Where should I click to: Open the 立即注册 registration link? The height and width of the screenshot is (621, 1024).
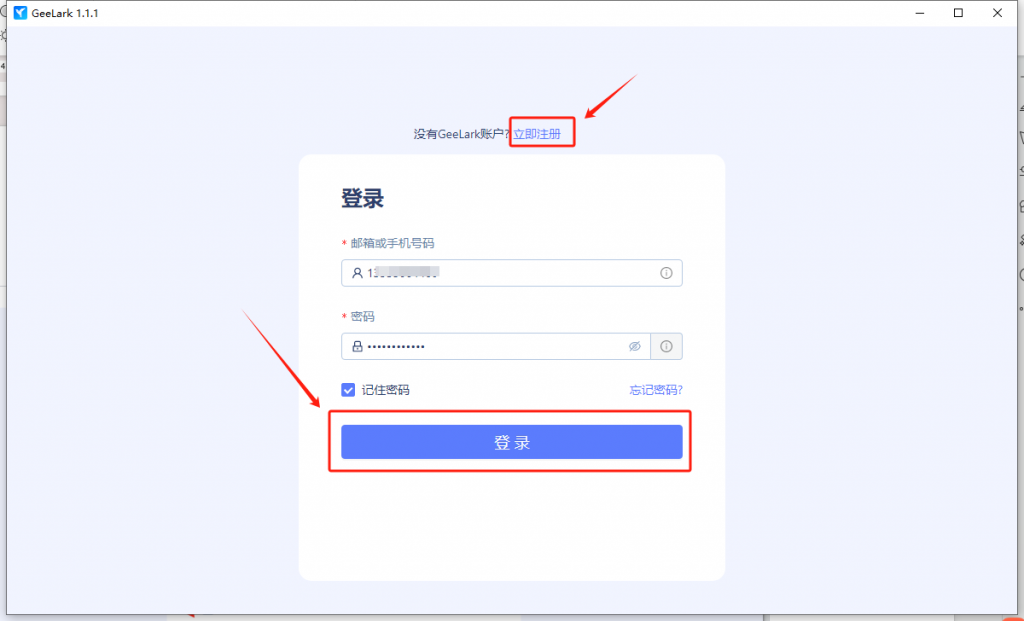coord(537,134)
